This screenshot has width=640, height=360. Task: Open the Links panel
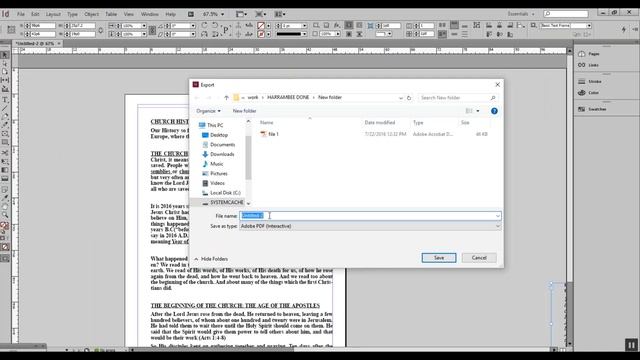pos(589,65)
